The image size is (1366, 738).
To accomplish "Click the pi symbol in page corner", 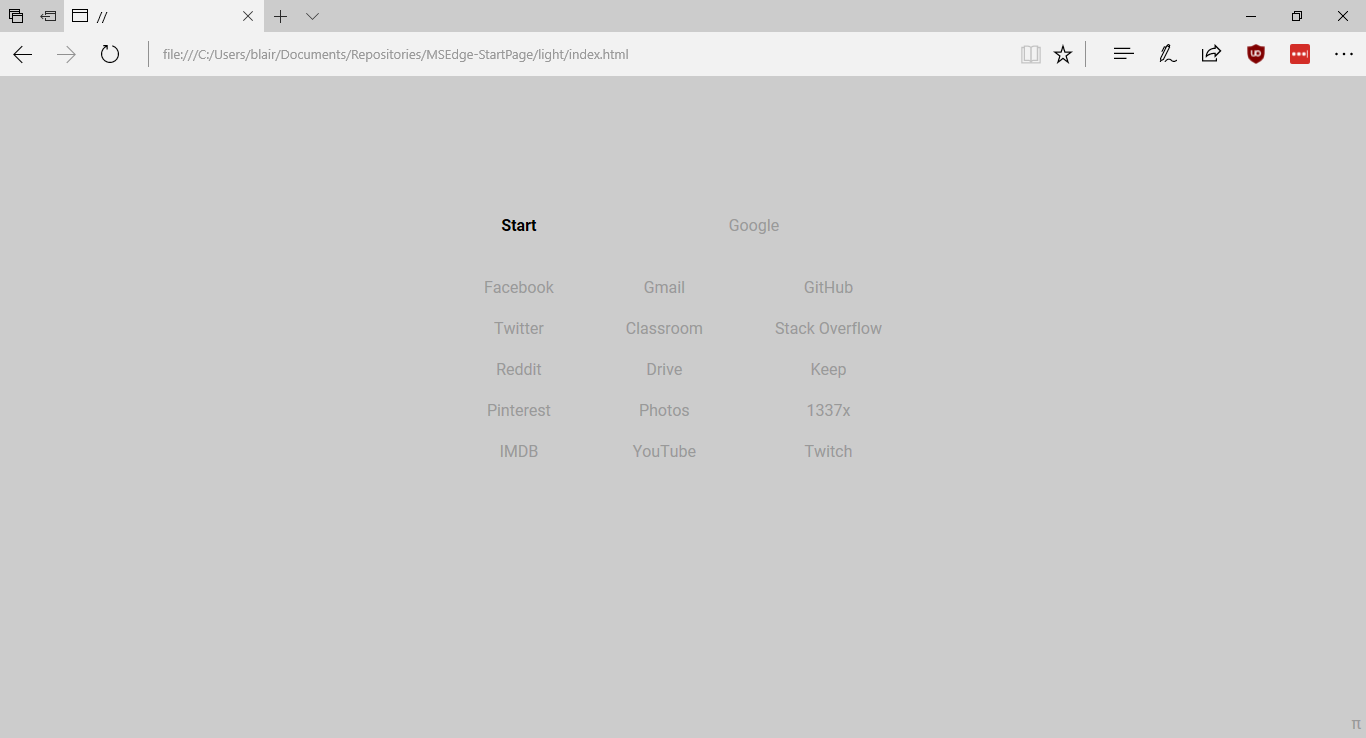I will point(1356,724).
